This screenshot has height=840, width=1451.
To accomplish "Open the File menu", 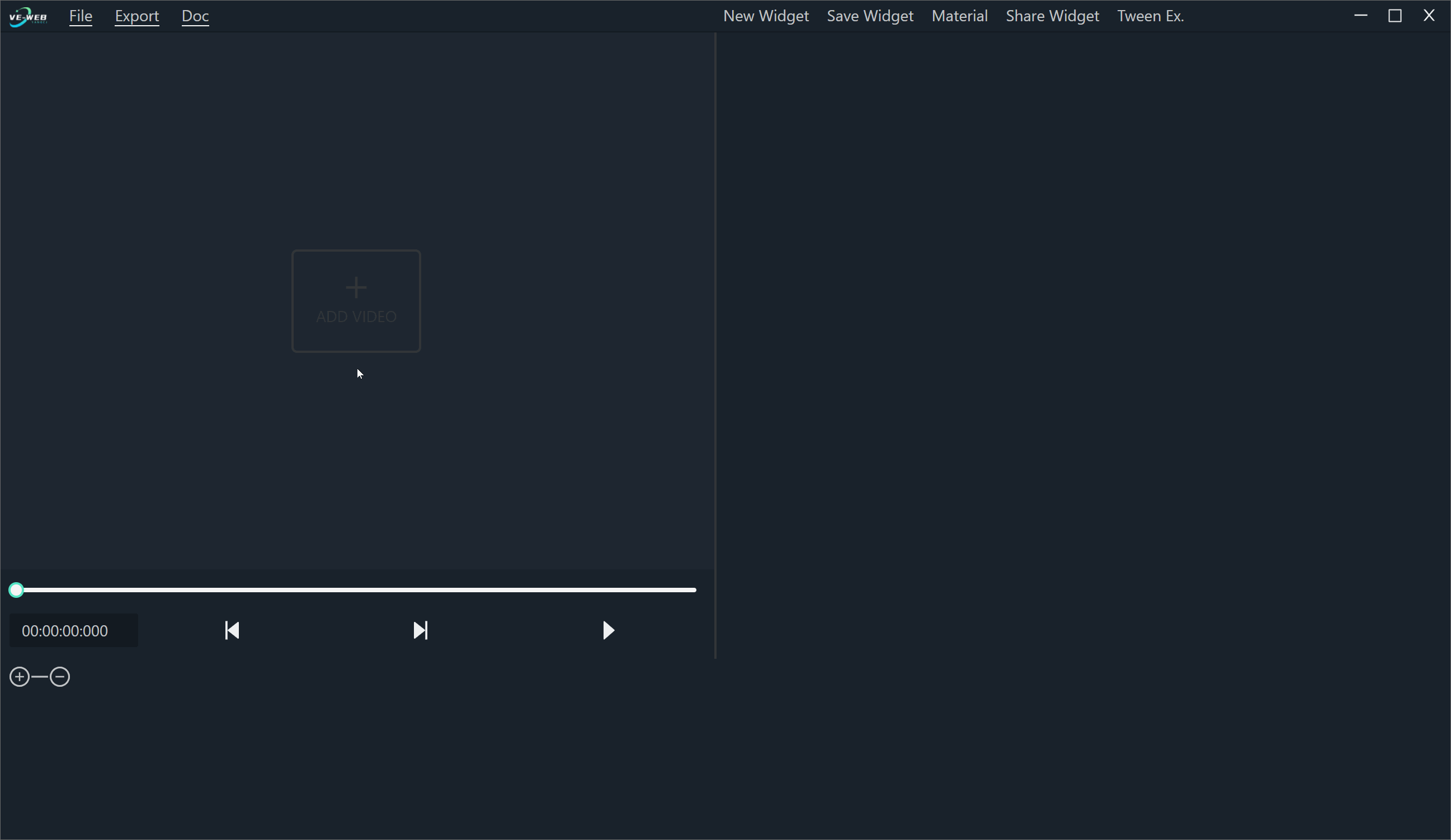I will pyautogui.click(x=80, y=16).
